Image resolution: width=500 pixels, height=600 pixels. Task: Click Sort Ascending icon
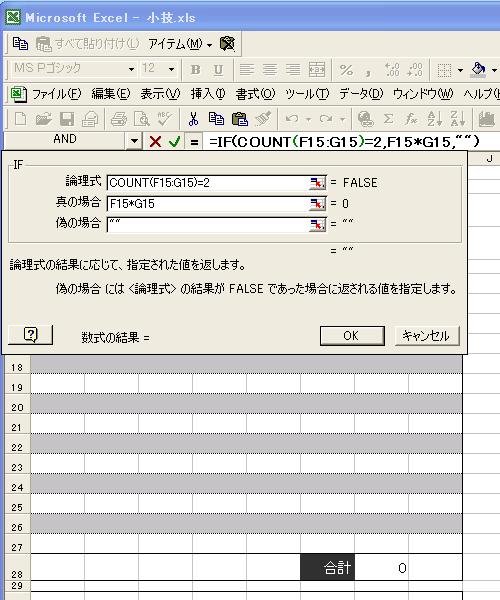tap(435, 119)
